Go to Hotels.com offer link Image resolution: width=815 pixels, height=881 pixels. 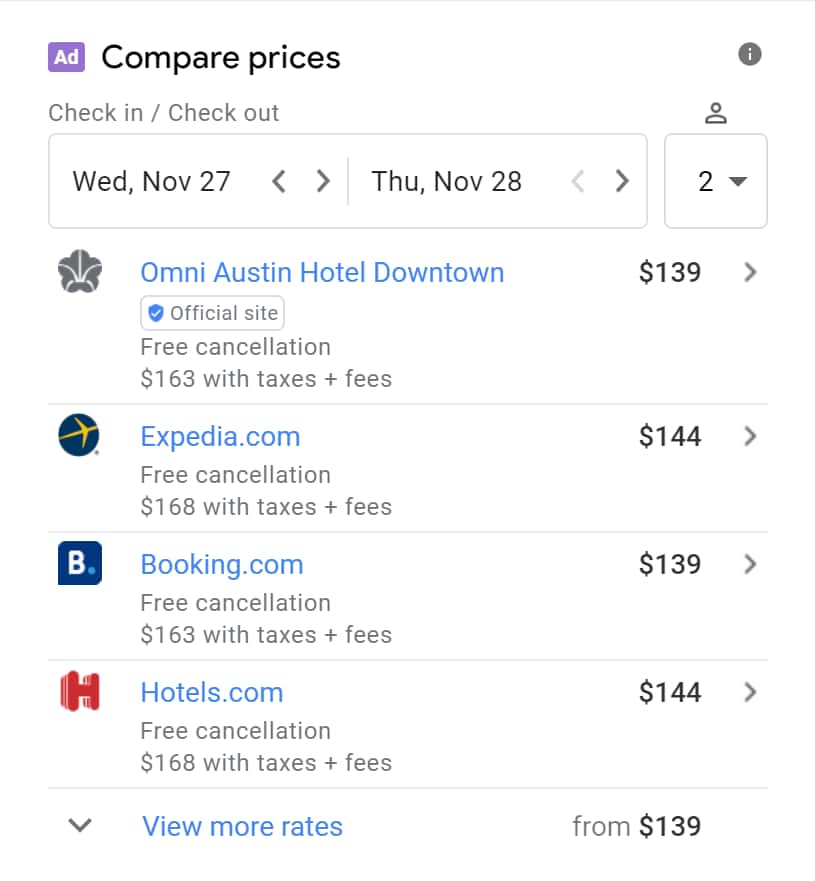212,692
